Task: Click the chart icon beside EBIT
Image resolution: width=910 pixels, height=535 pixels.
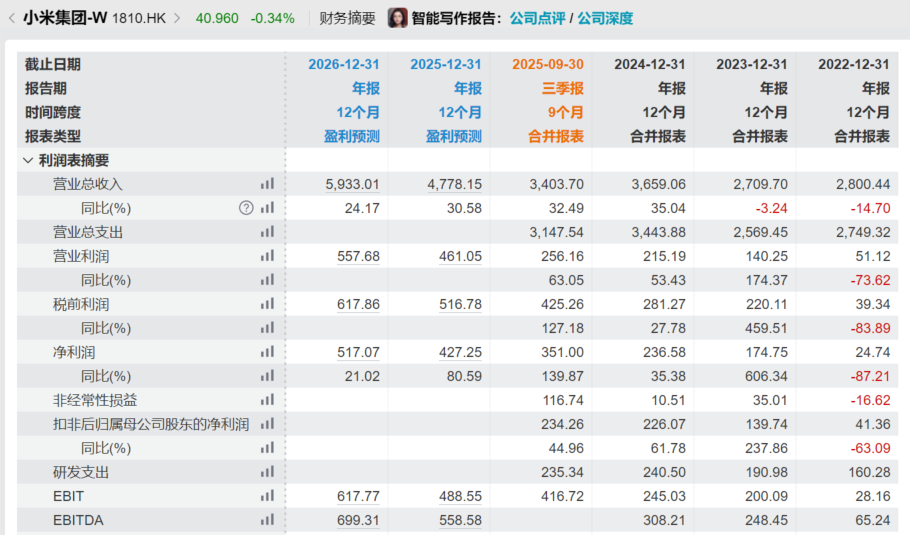Action: point(267,496)
